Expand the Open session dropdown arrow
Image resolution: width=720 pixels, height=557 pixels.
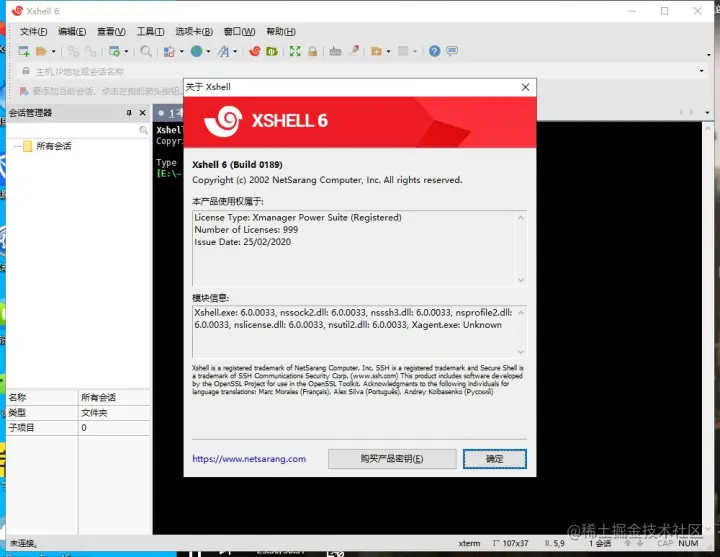[x=54, y=51]
